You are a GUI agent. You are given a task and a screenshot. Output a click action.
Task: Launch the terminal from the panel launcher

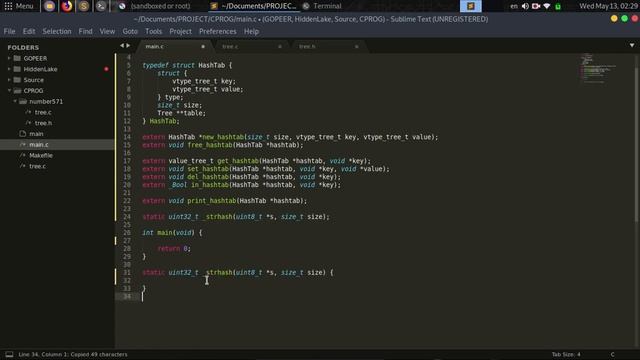coord(101,6)
